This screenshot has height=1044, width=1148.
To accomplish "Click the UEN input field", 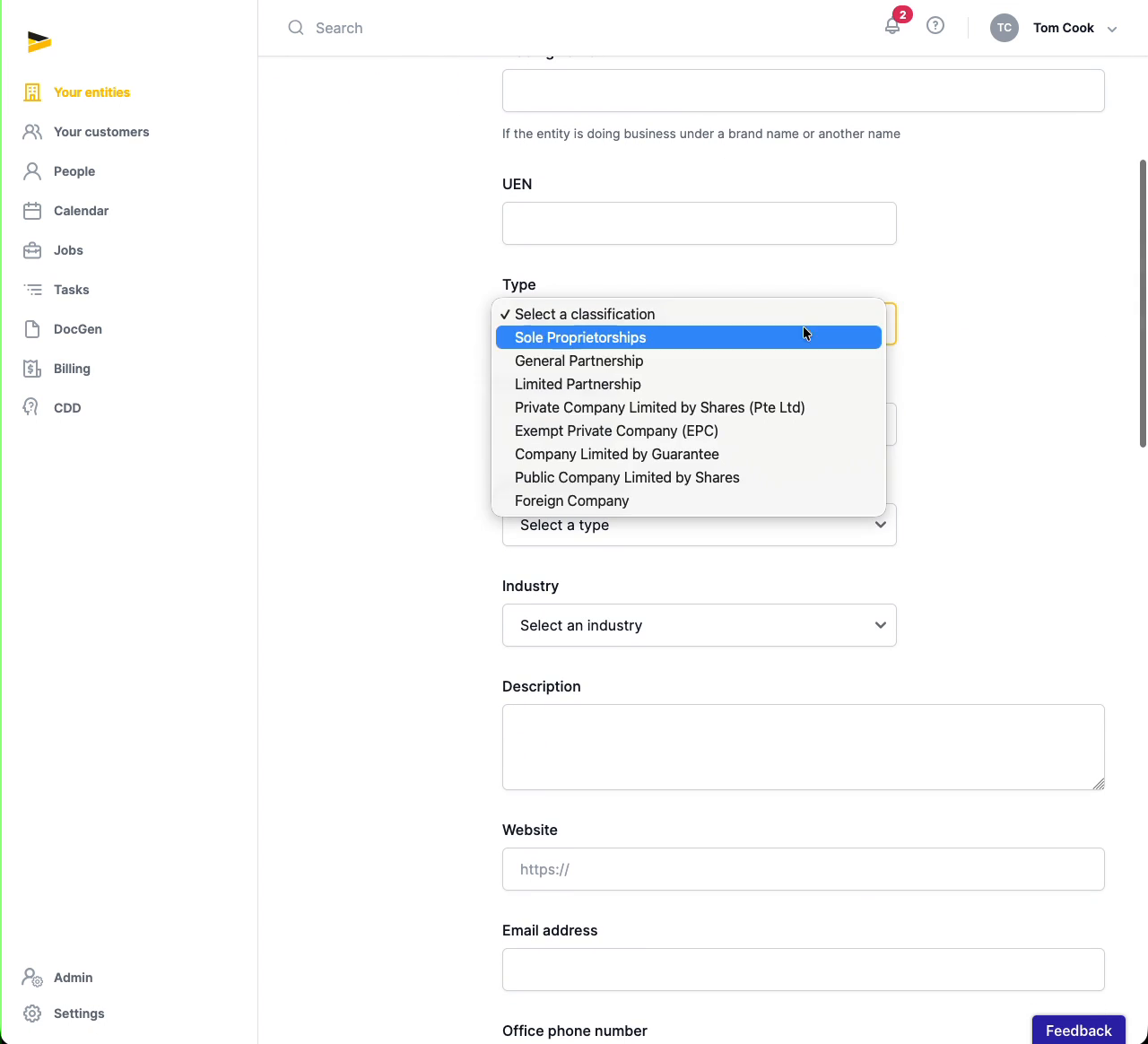I will (700, 223).
